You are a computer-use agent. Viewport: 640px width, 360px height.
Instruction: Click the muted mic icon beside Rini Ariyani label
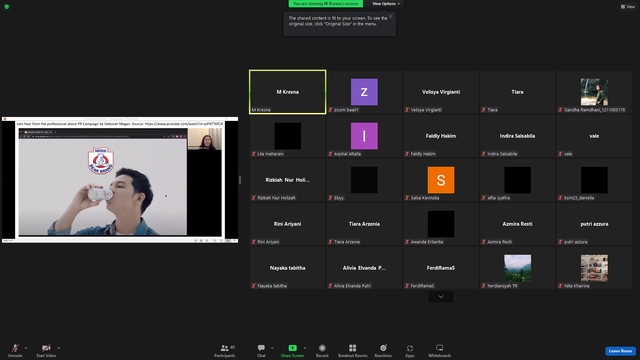253,242
